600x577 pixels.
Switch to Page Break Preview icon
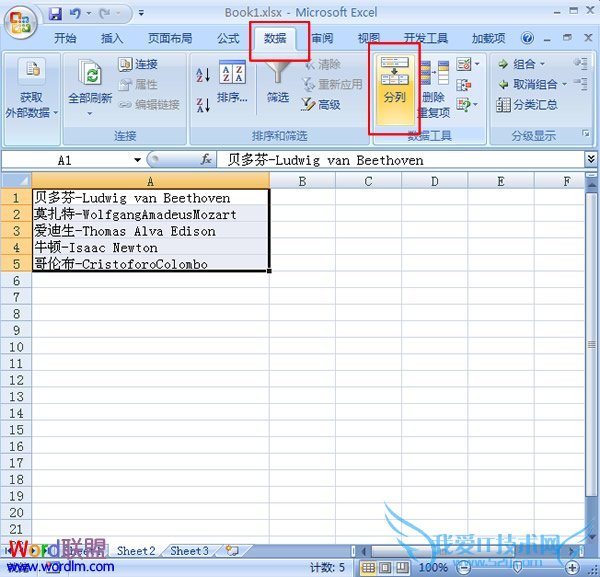(x=401, y=567)
